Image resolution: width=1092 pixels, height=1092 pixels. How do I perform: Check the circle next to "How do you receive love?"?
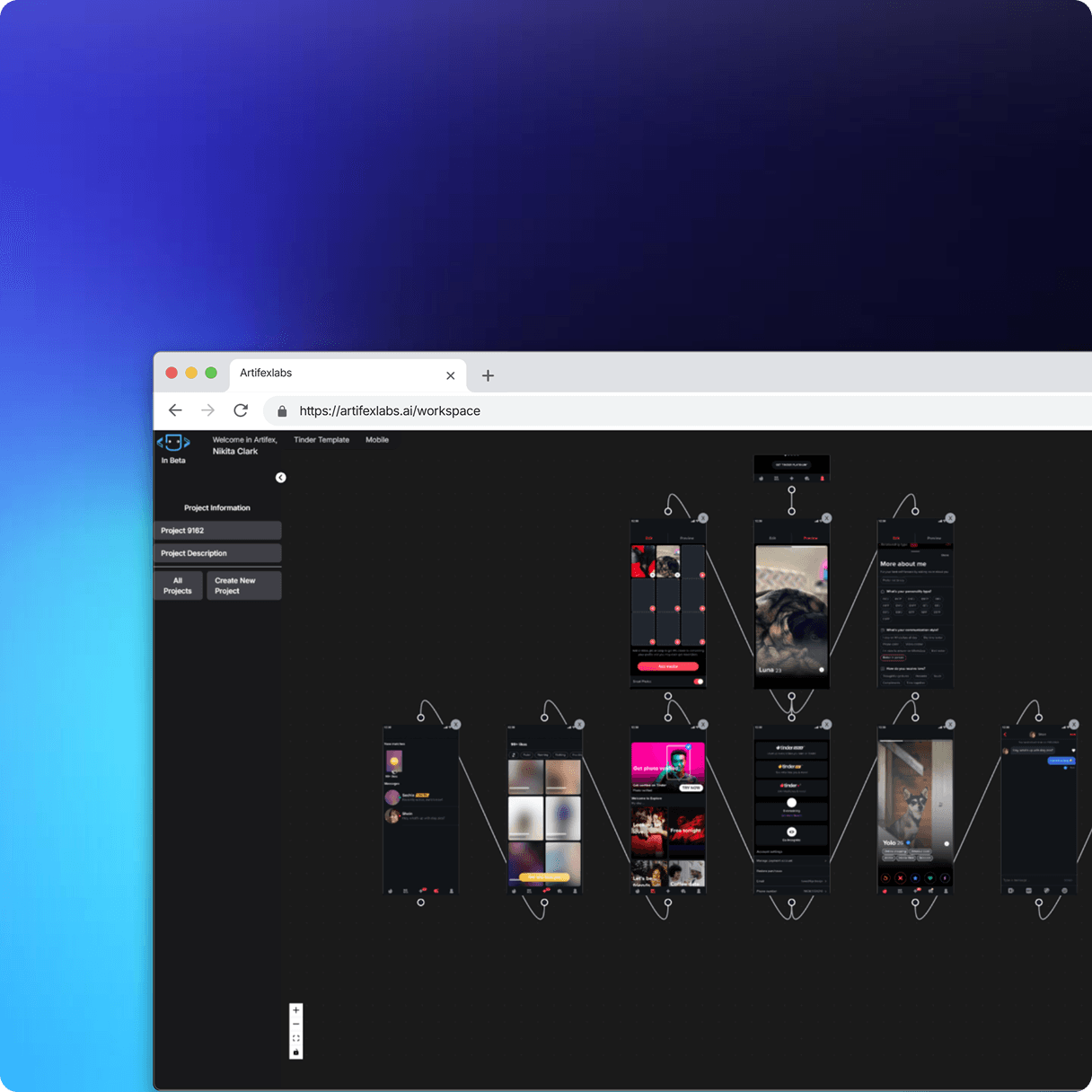[883, 669]
